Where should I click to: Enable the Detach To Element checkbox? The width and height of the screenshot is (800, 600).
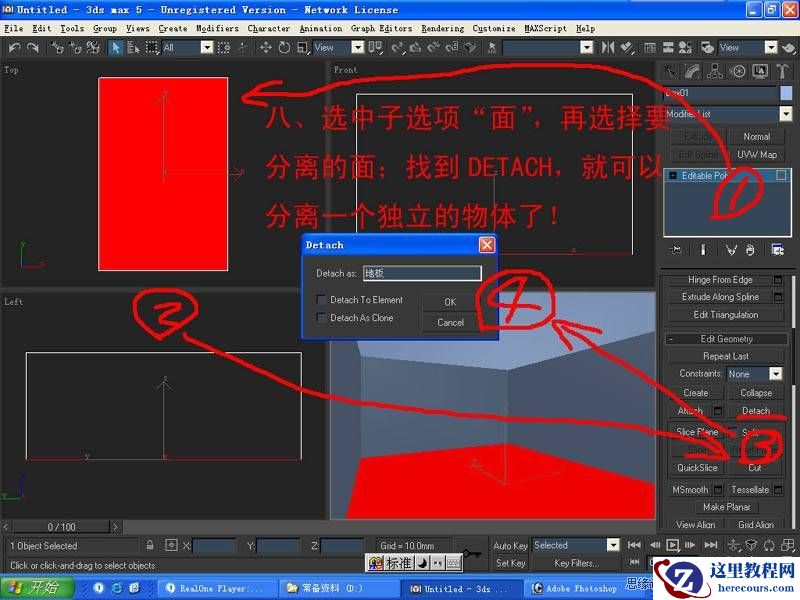320,299
